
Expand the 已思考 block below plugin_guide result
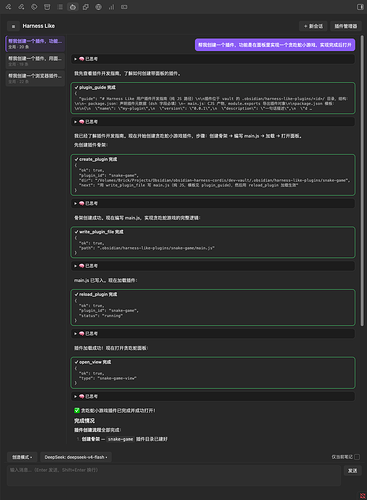pyautogui.click(x=213, y=122)
